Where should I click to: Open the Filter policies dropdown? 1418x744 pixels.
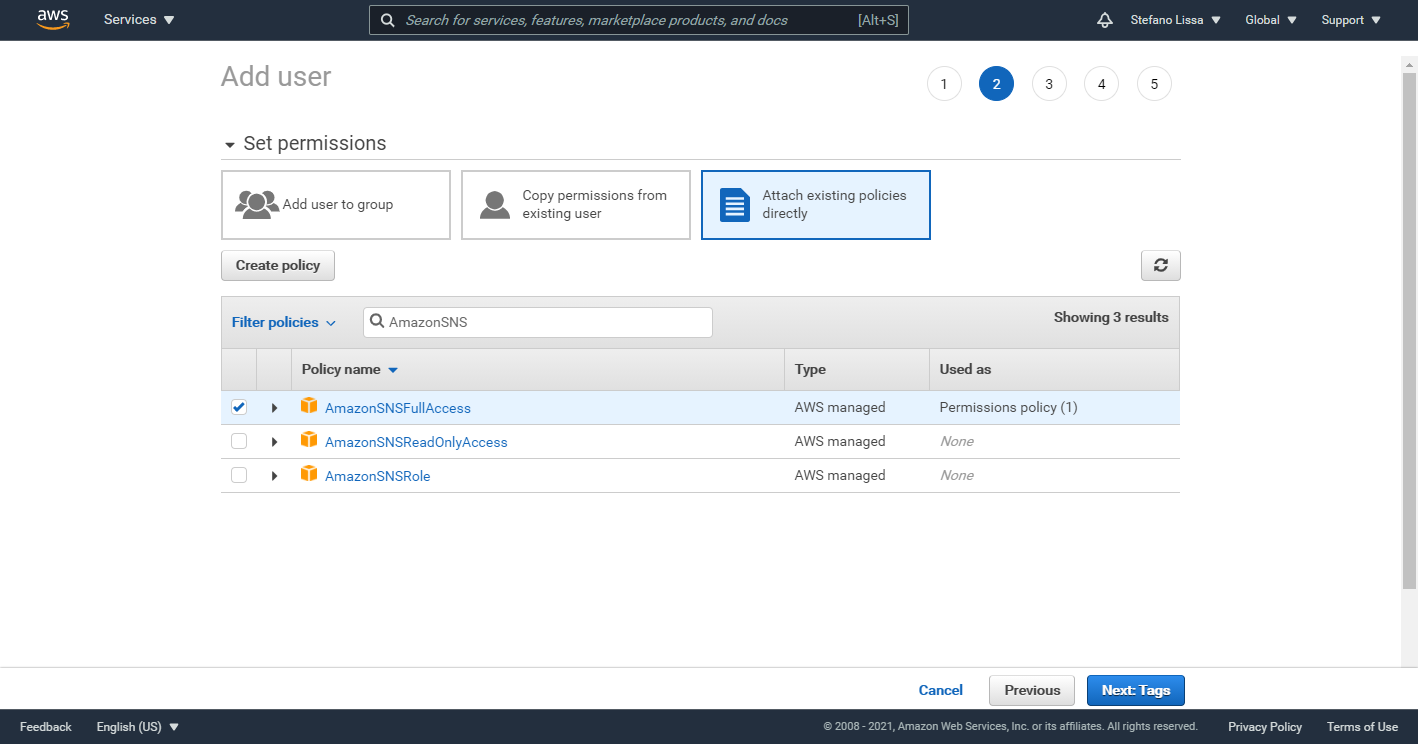tap(284, 322)
